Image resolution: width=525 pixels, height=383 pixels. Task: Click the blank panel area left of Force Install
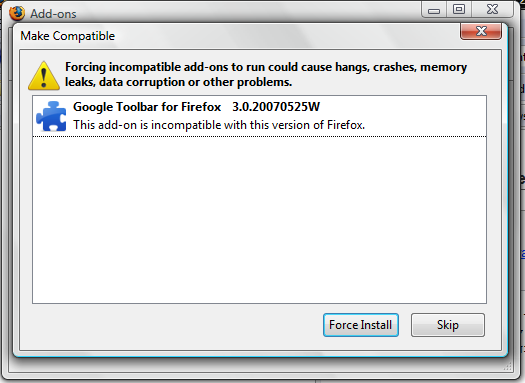[171, 326]
